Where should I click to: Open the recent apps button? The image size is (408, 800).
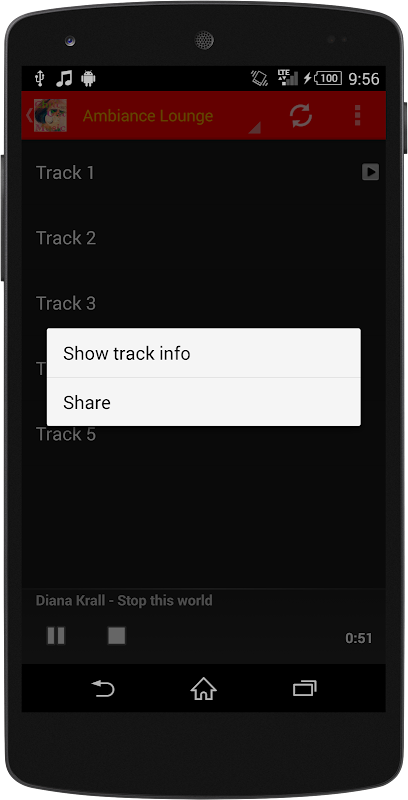tap(304, 689)
